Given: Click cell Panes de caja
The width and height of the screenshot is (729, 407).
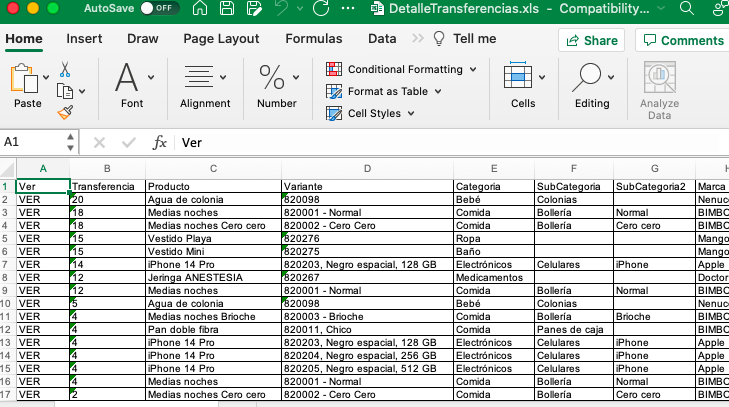Looking at the screenshot, I should pos(574,330).
